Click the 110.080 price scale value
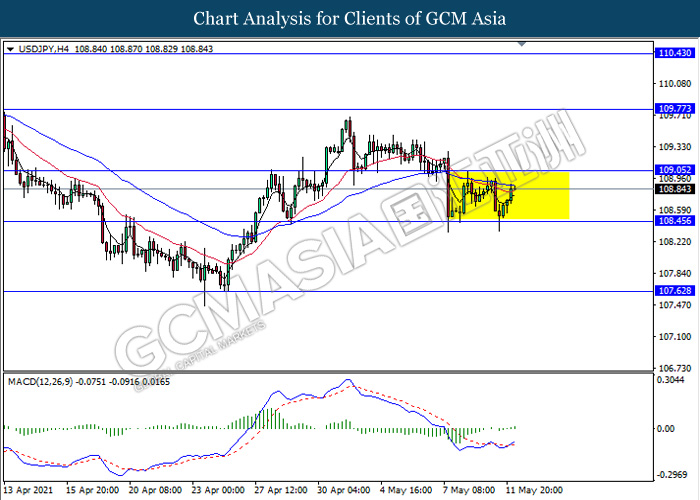The height and width of the screenshot is (500, 700). point(675,83)
